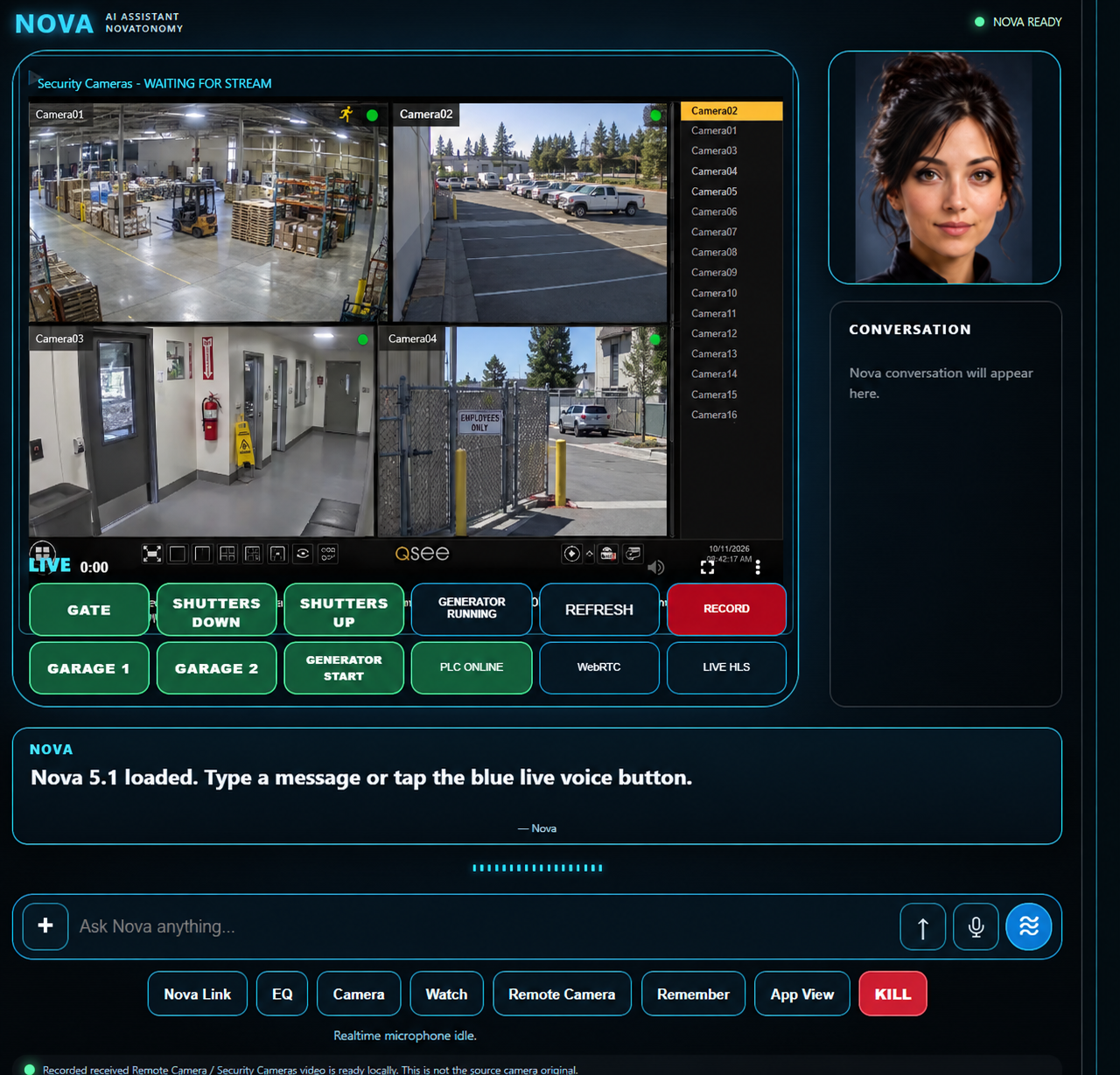Click 'Realtime microphone idle.' status text

(x=405, y=1036)
